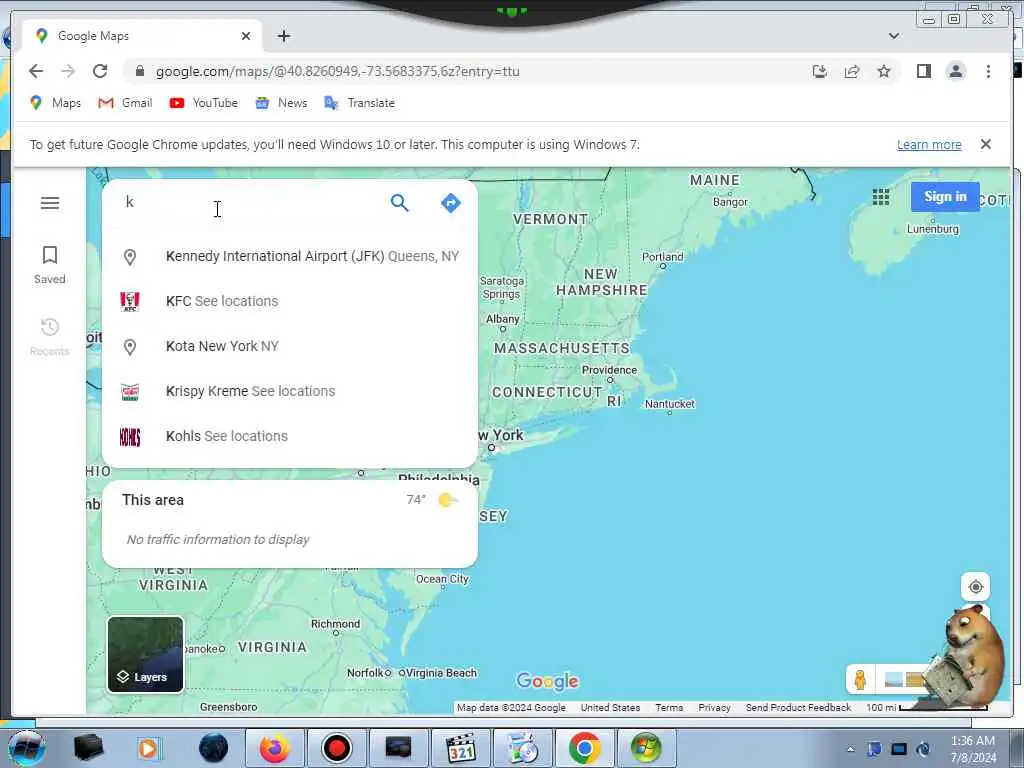
Task: Click the Terms link on map
Action: [x=669, y=707]
